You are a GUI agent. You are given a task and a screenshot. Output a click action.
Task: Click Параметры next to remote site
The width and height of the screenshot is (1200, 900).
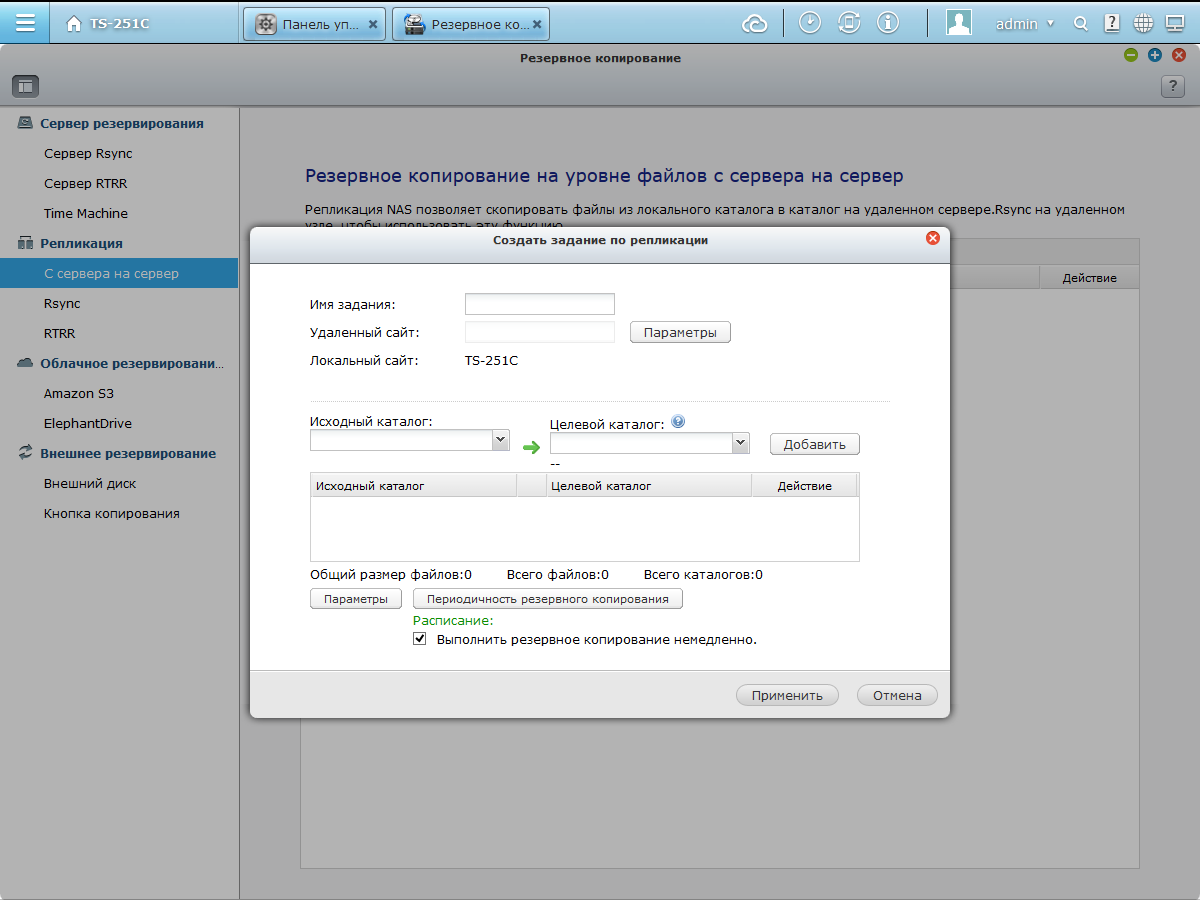click(680, 332)
